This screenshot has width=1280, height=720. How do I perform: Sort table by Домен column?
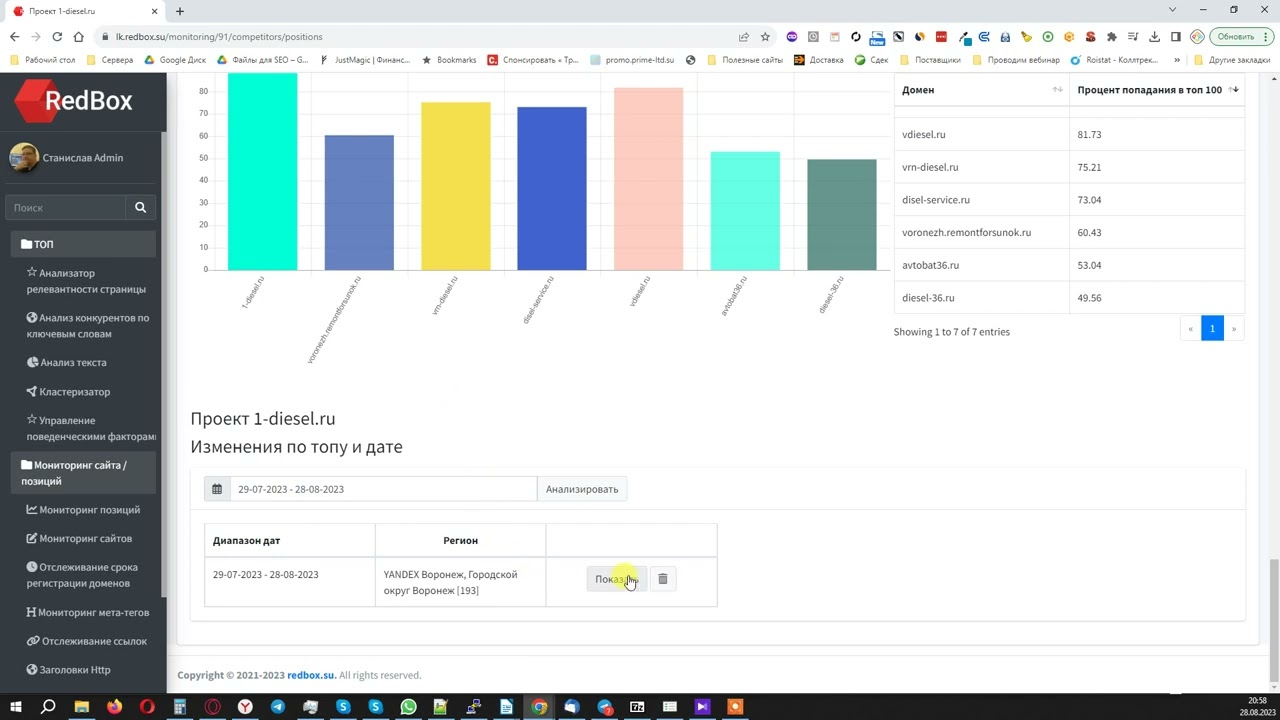coord(981,90)
